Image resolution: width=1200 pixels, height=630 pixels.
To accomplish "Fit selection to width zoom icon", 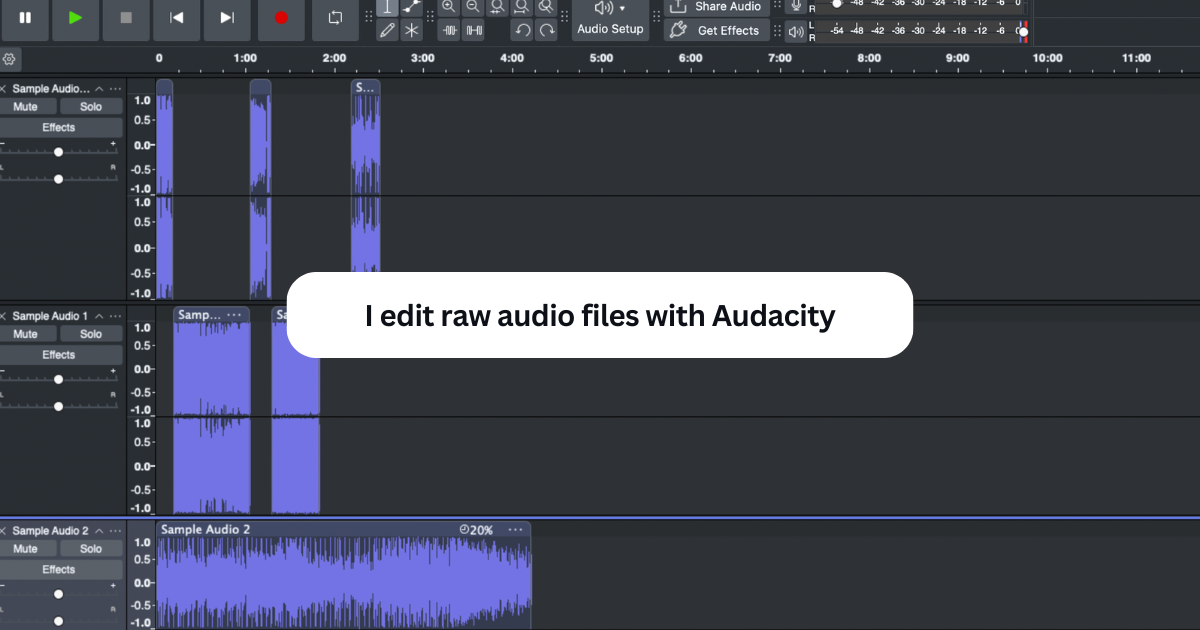I will click(x=497, y=7).
